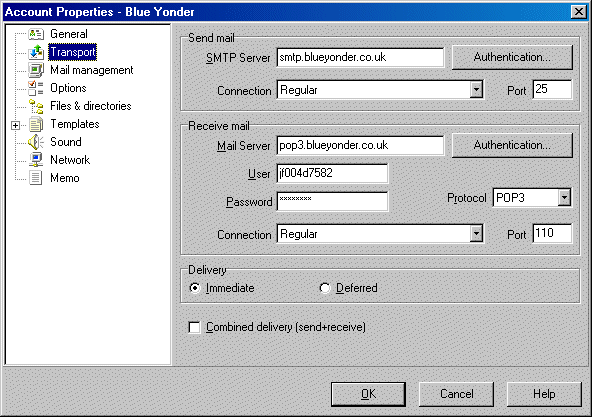Screen dimensions: 592x417
Task: Open the Protocol POP3 dropdown
Action: tap(564, 198)
